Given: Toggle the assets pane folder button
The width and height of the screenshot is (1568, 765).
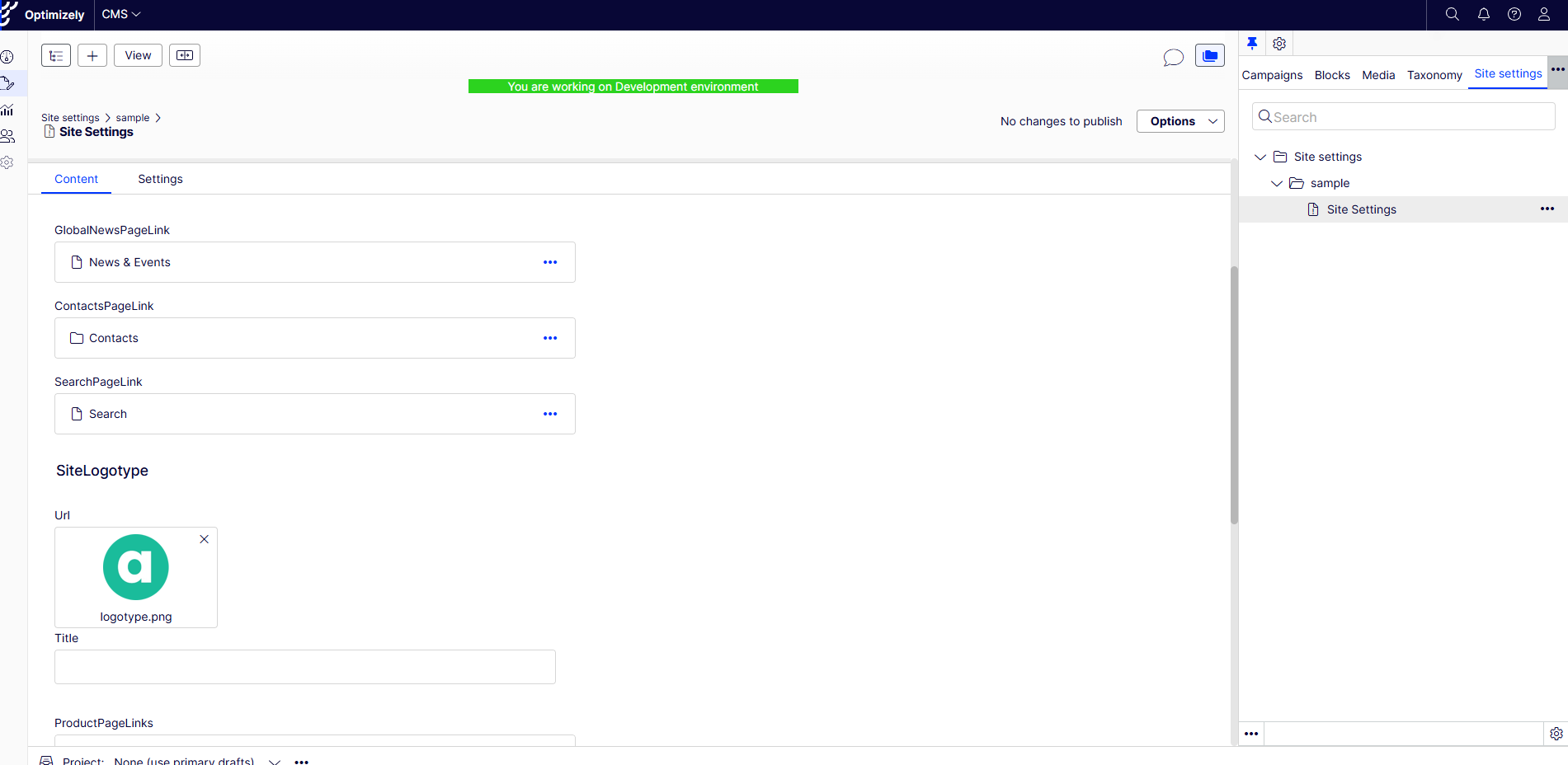Looking at the screenshot, I should (1209, 55).
